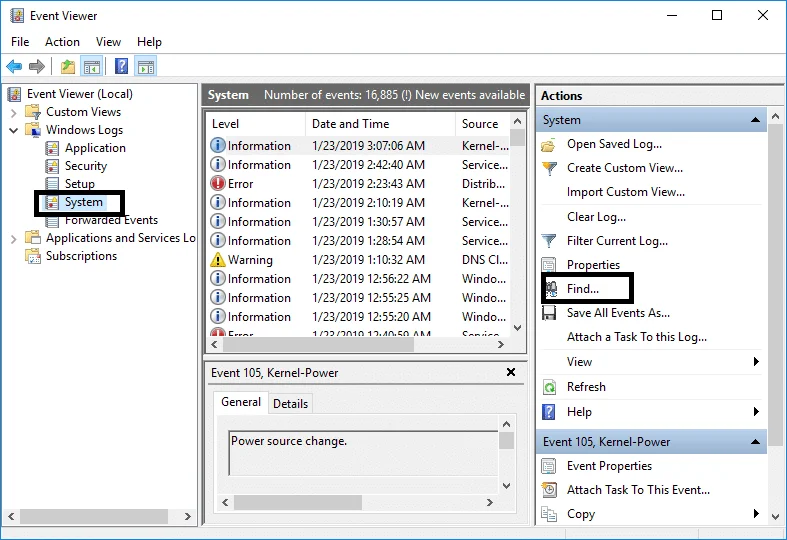Open the Copy submenu arrow in Actions
This screenshot has width=787, height=540.
click(756, 513)
